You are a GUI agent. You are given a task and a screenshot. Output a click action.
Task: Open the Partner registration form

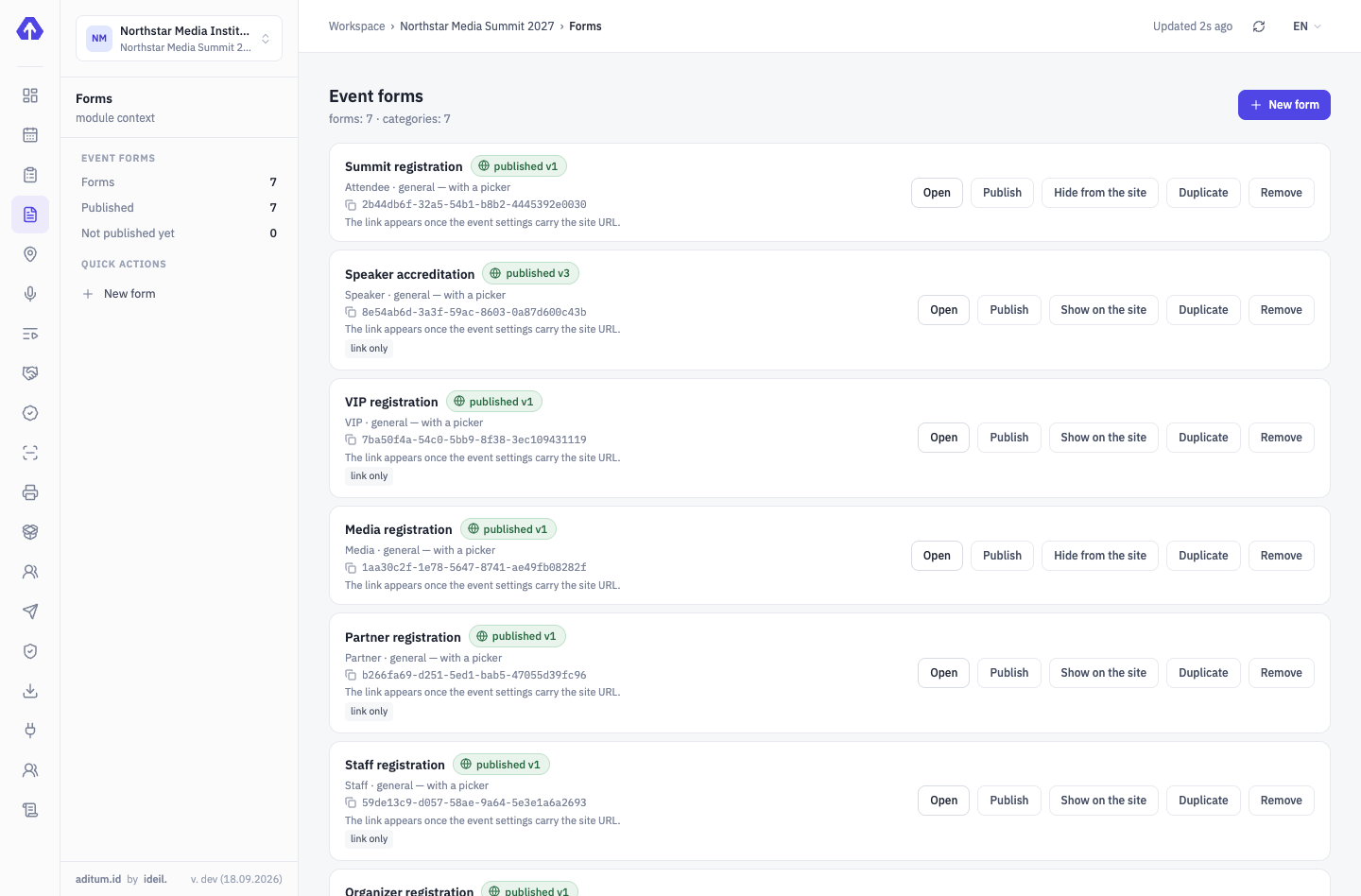pos(943,673)
